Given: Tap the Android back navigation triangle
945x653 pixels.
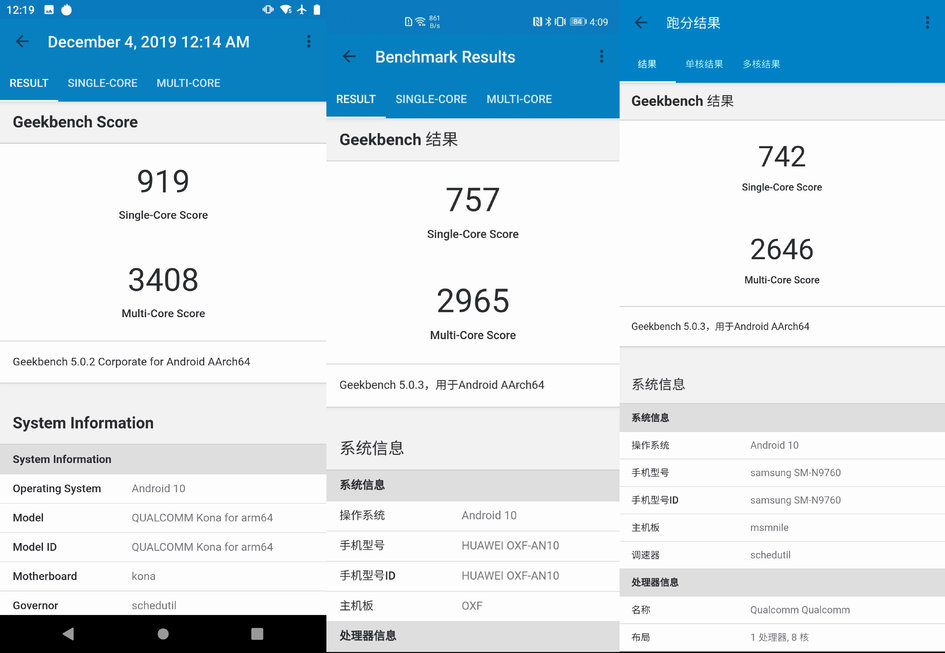Looking at the screenshot, I should pos(68,634).
